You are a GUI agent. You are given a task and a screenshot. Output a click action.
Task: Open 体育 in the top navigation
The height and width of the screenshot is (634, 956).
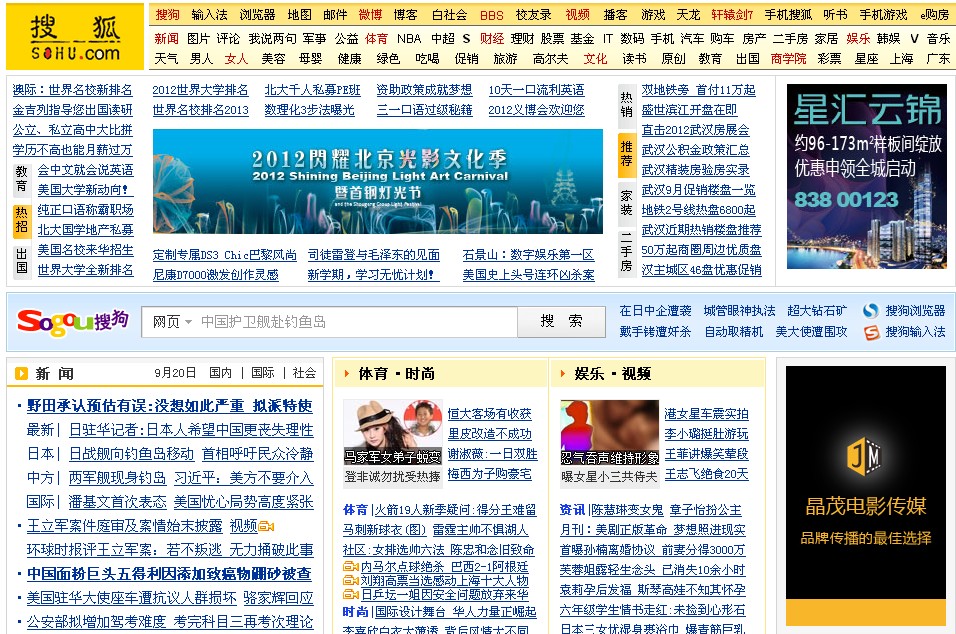[x=376, y=38]
